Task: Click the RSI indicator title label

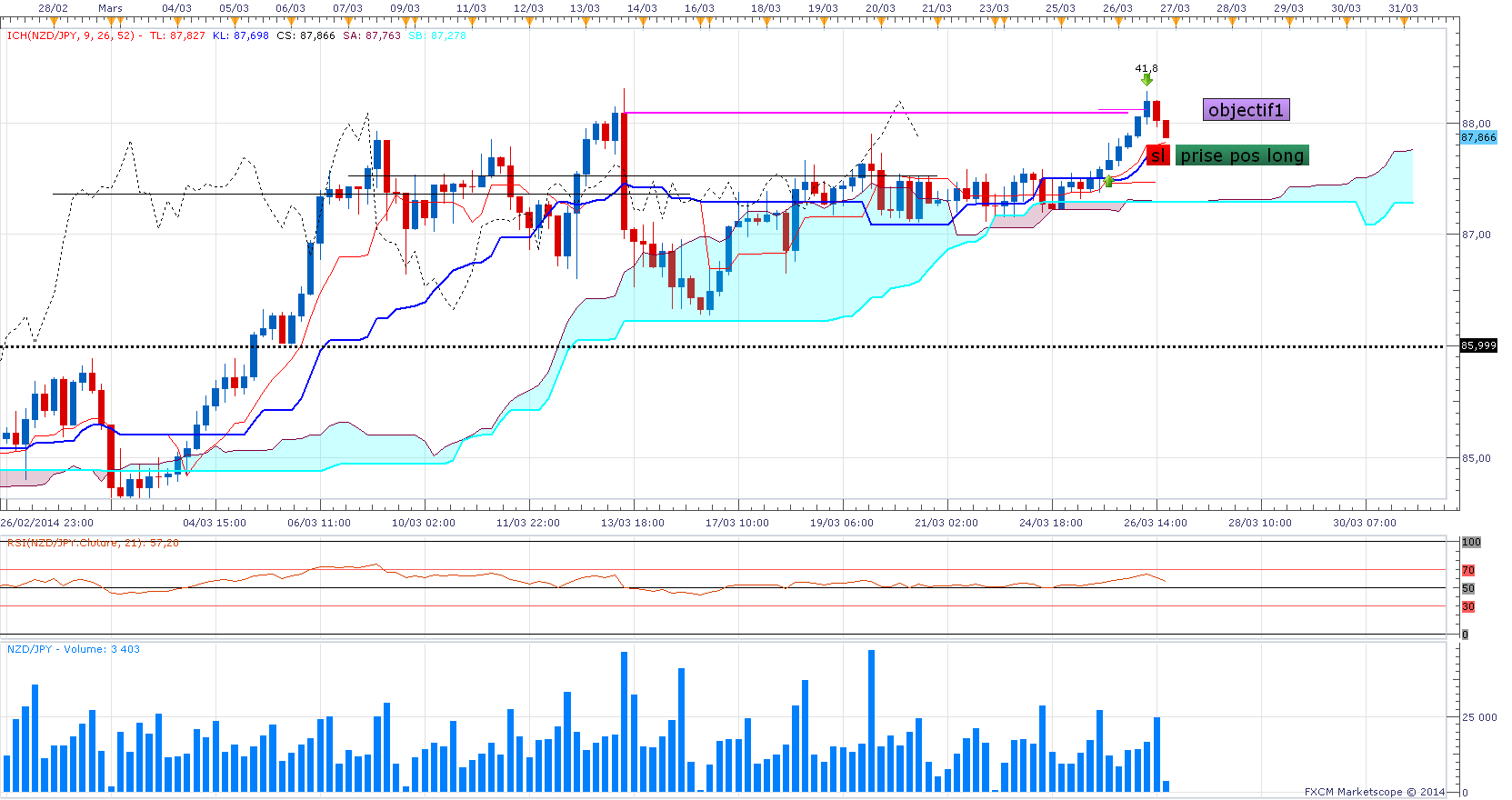Action: click(x=93, y=543)
